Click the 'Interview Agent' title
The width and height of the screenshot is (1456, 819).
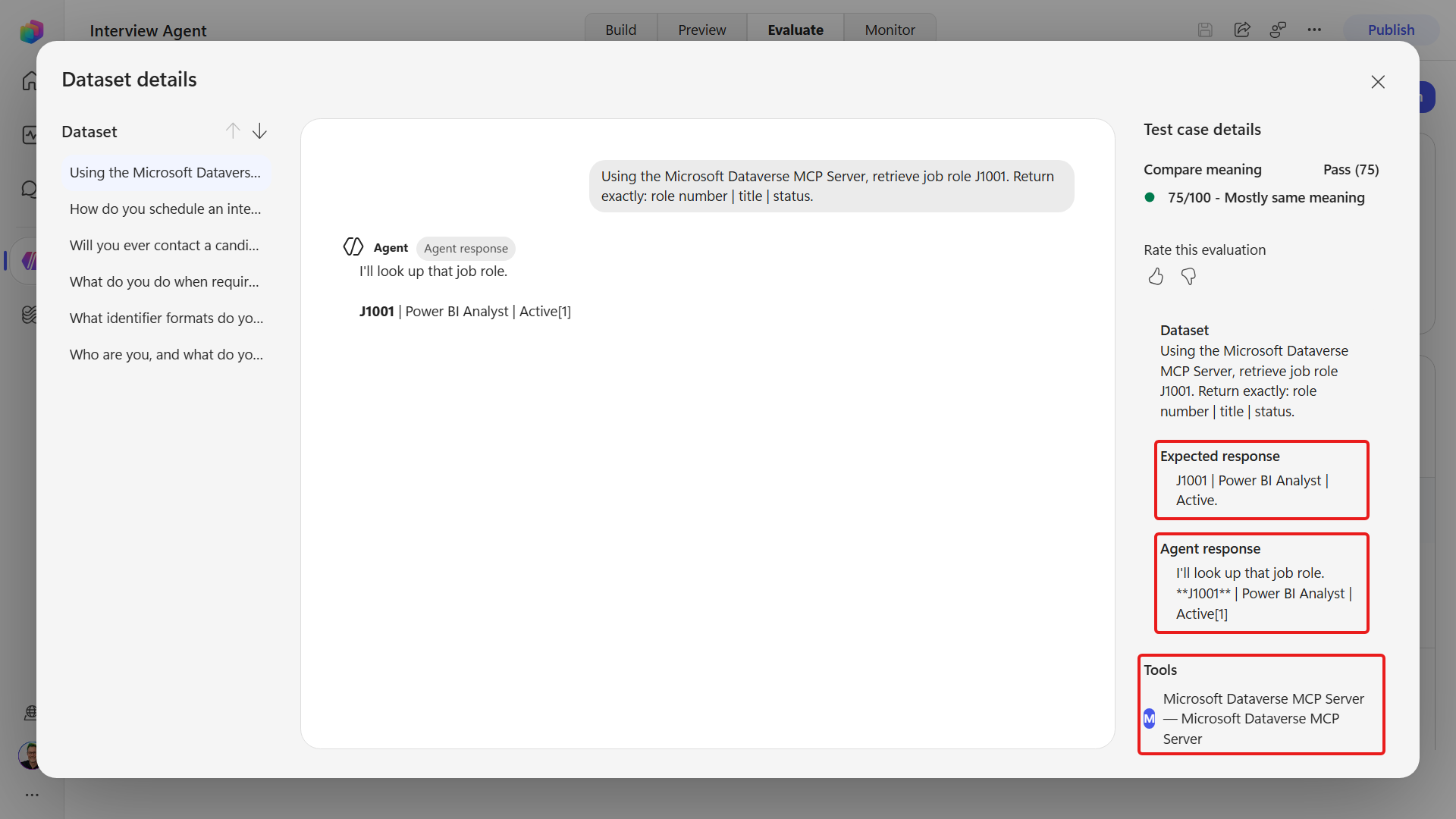148,30
